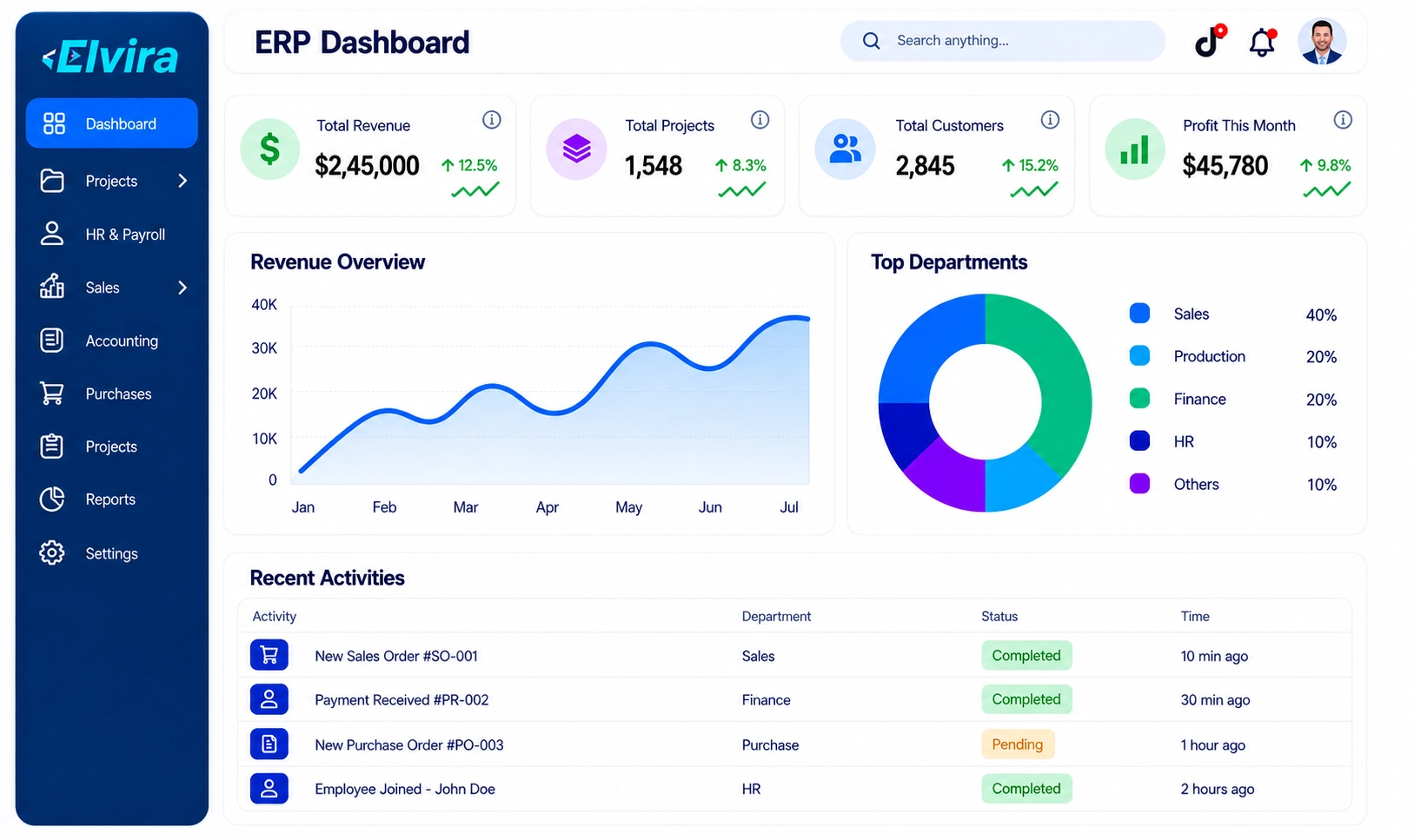Open Payment Received #PR-002

(x=402, y=700)
